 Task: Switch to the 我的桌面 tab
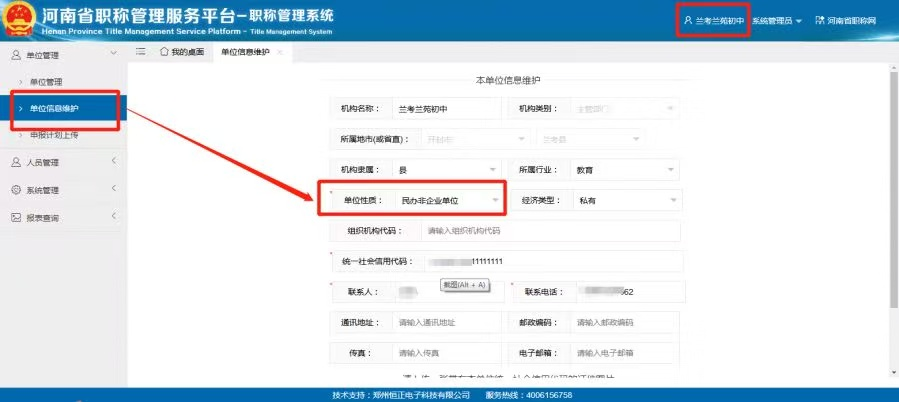182,52
